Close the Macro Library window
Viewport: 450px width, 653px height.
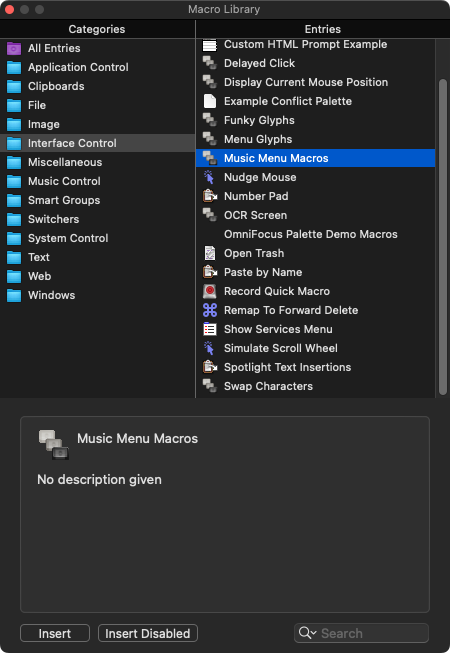pos(9,9)
